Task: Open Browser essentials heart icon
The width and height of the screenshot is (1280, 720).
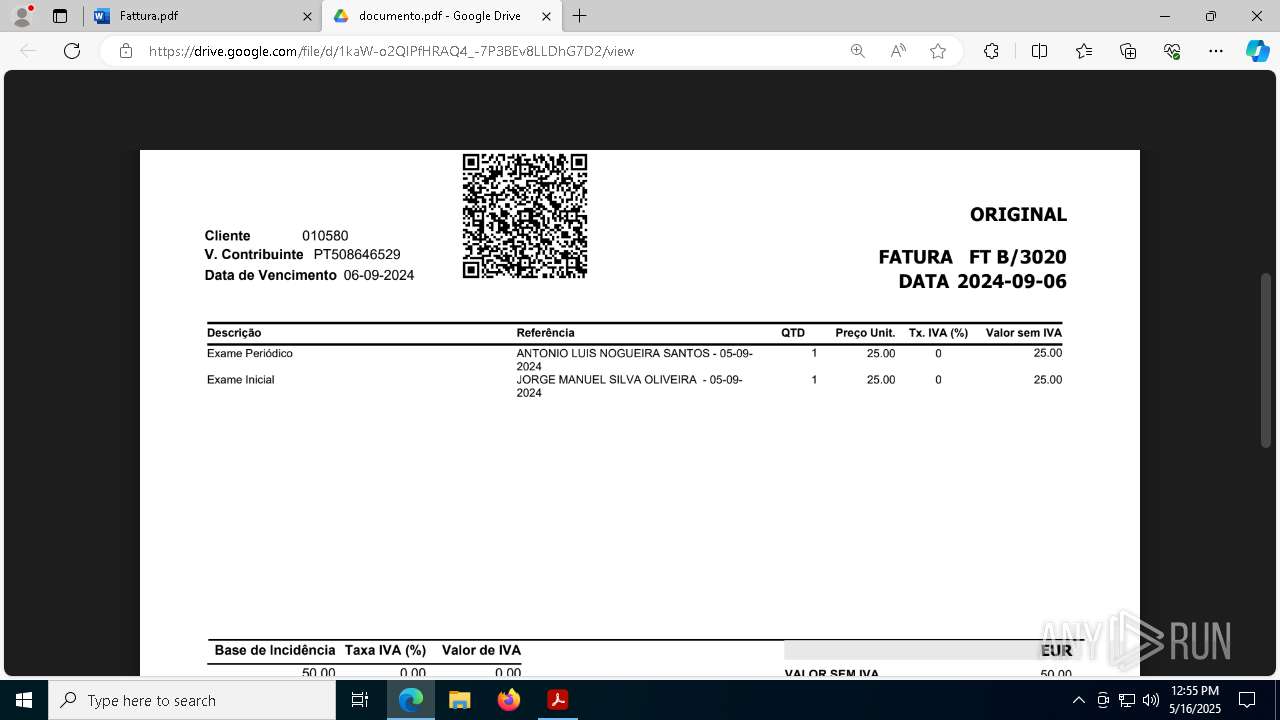Action: pos(1172,51)
